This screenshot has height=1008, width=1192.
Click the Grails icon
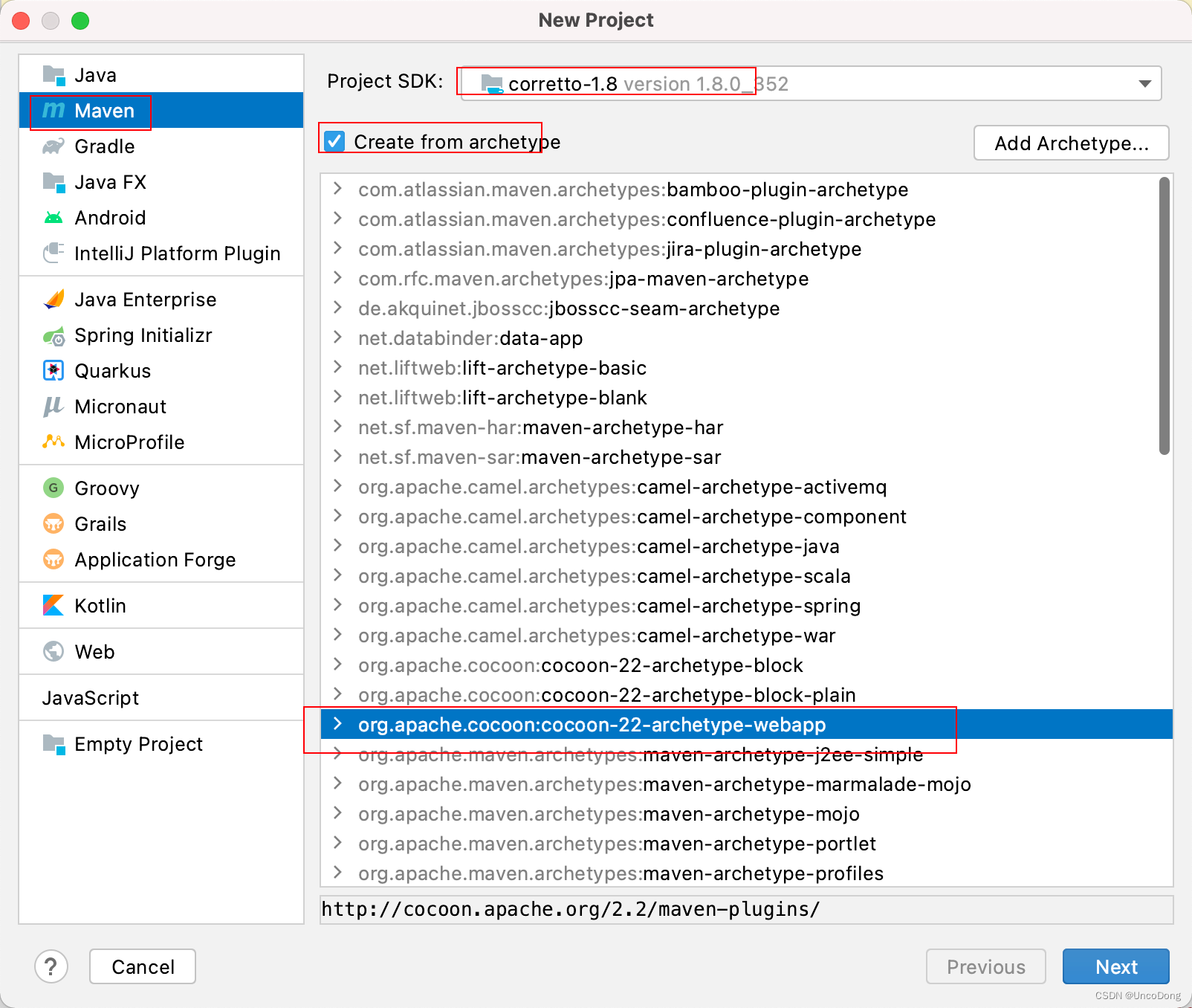coord(54,523)
